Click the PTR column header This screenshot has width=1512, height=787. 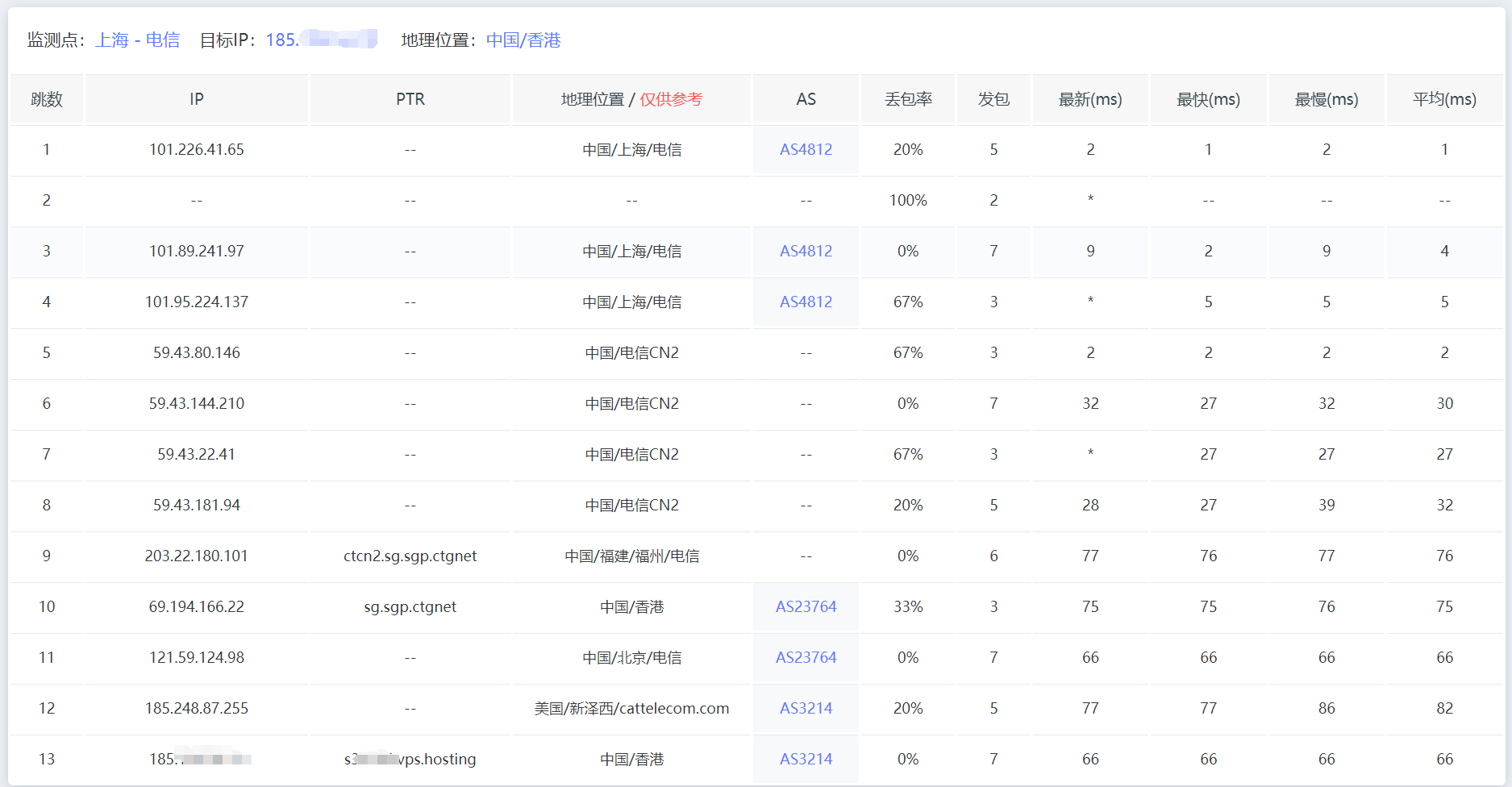pos(410,99)
